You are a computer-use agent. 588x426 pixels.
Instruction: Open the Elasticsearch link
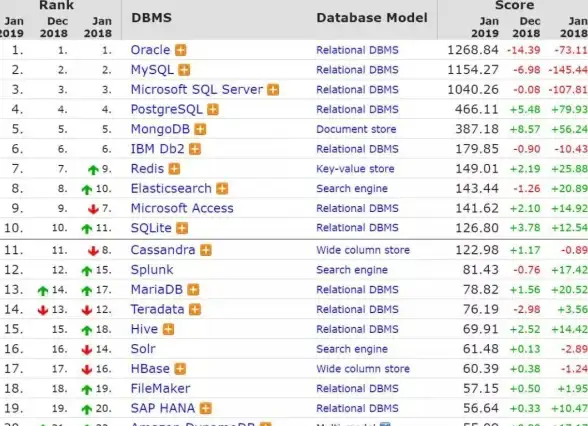(171, 188)
